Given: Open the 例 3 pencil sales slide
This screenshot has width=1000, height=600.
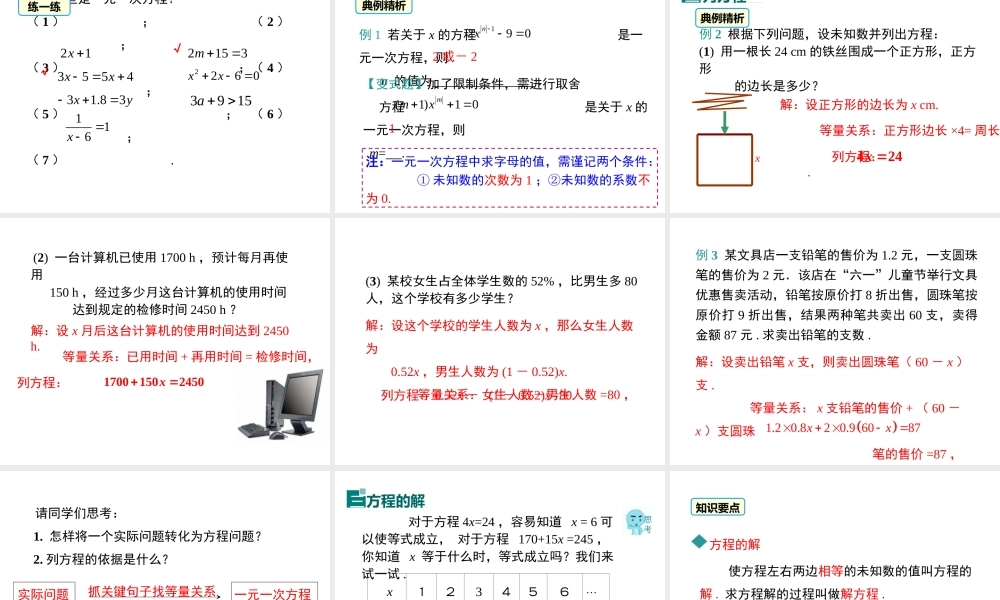Looking at the screenshot, I should [835, 342].
